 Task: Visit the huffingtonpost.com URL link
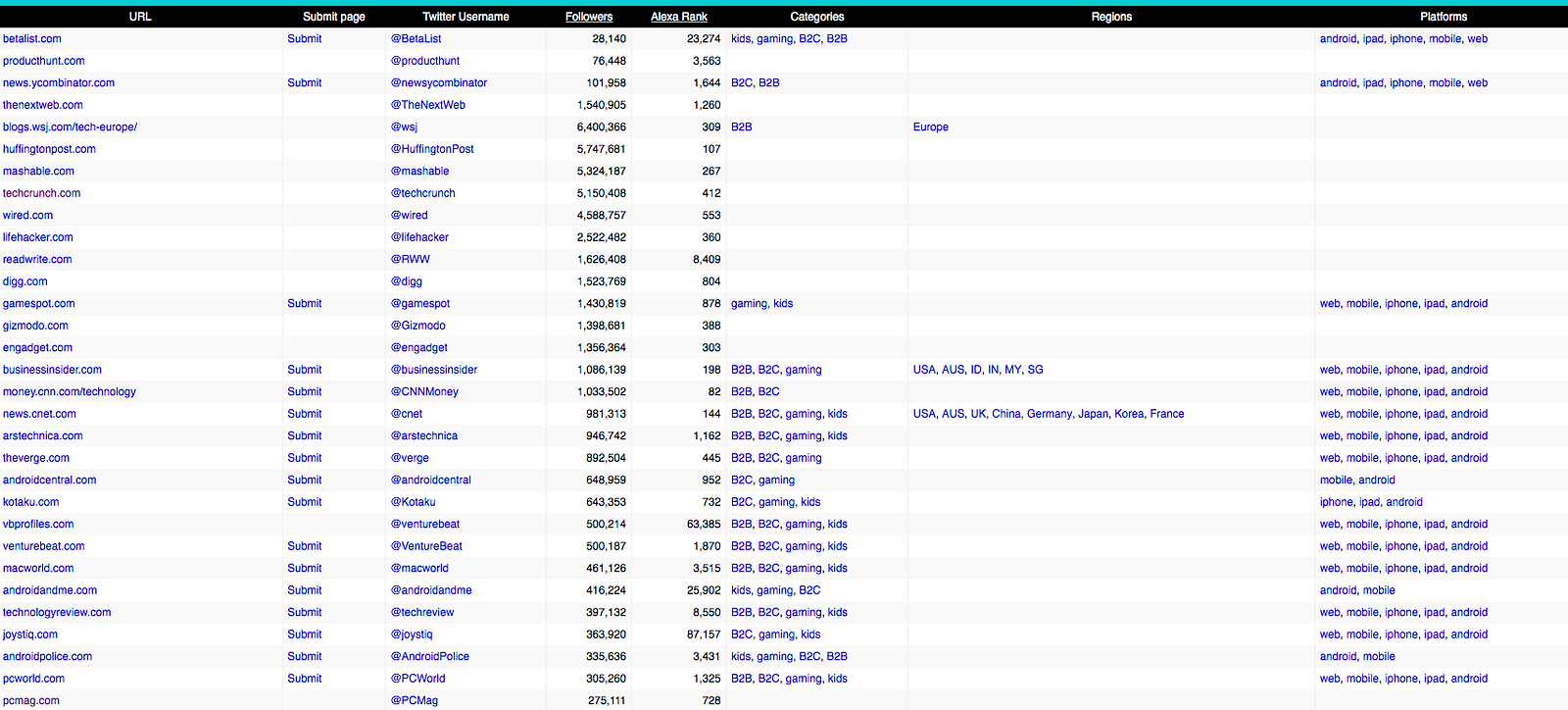(x=50, y=149)
